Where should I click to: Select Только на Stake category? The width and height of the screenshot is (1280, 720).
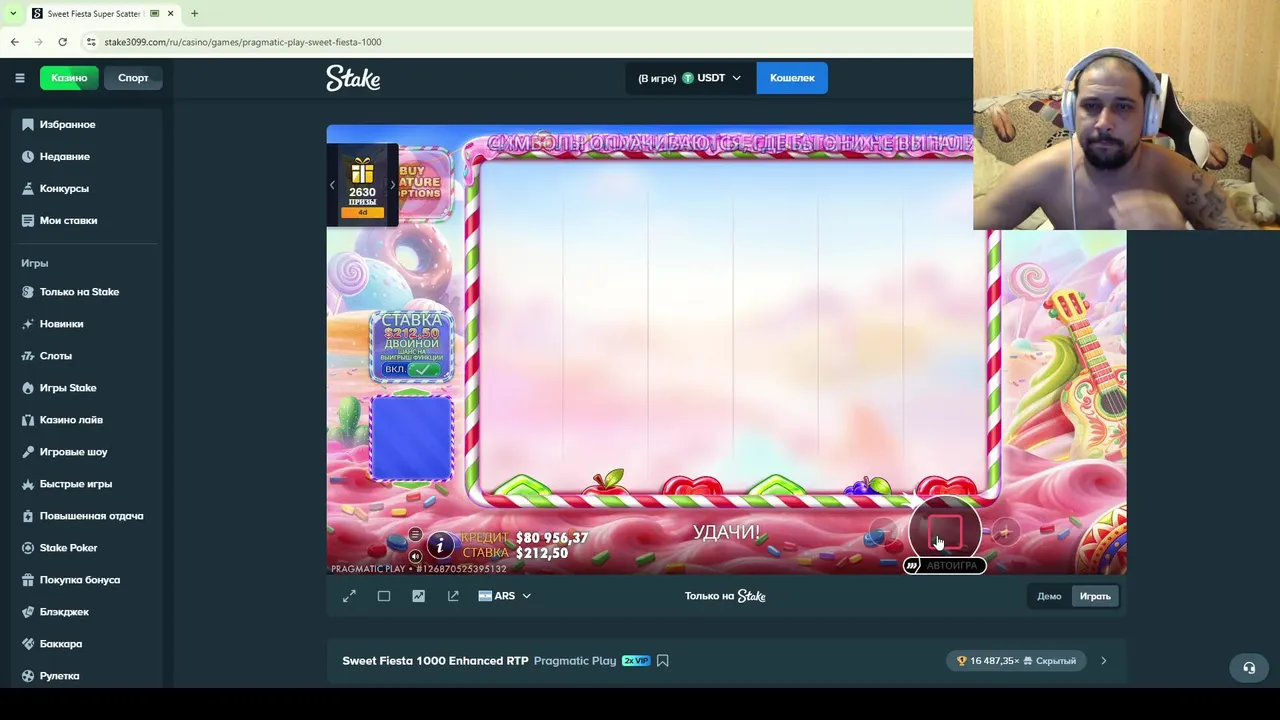(x=87, y=292)
